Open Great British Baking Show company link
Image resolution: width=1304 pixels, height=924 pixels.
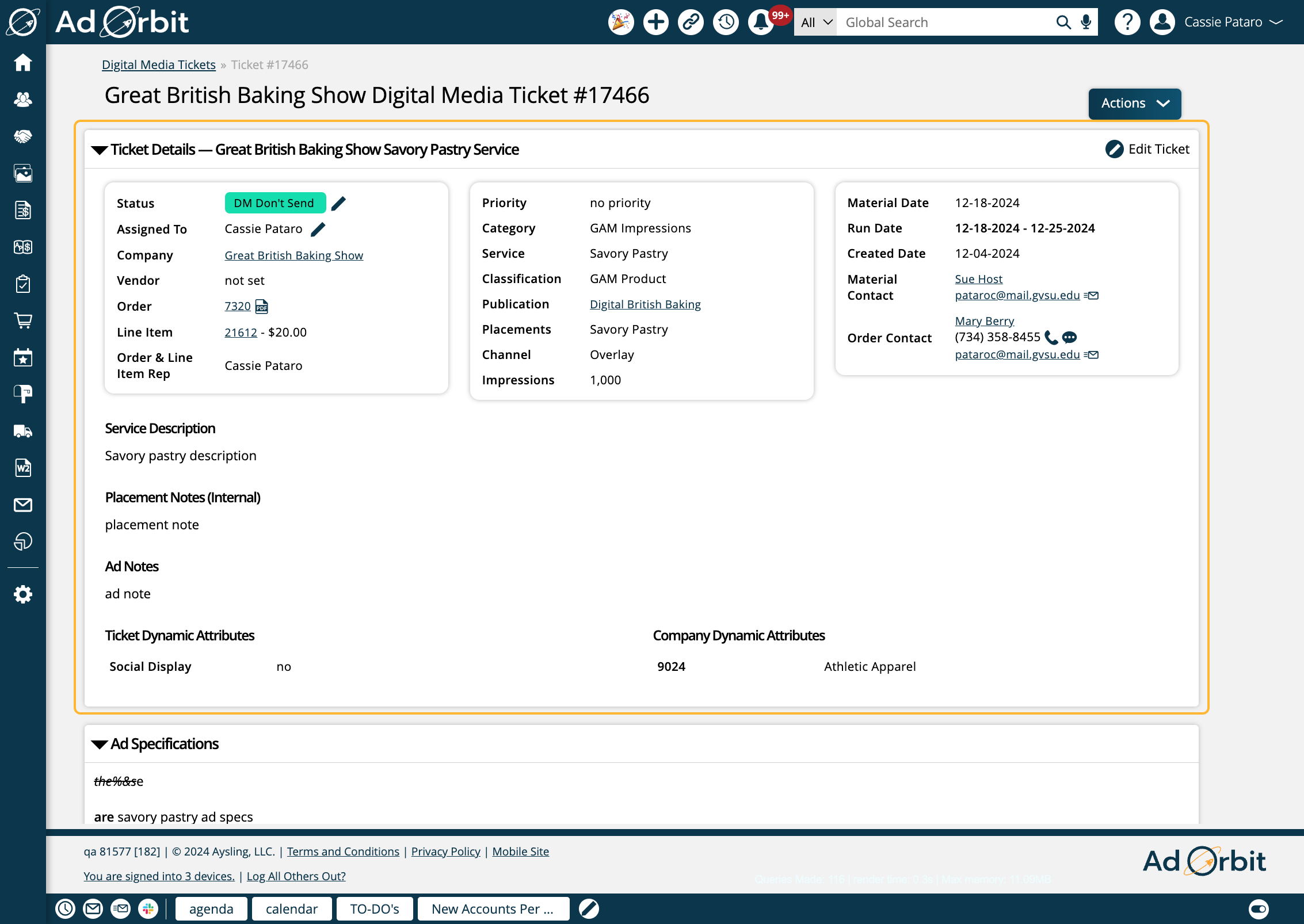pyautogui.click(x=294, y=255)
